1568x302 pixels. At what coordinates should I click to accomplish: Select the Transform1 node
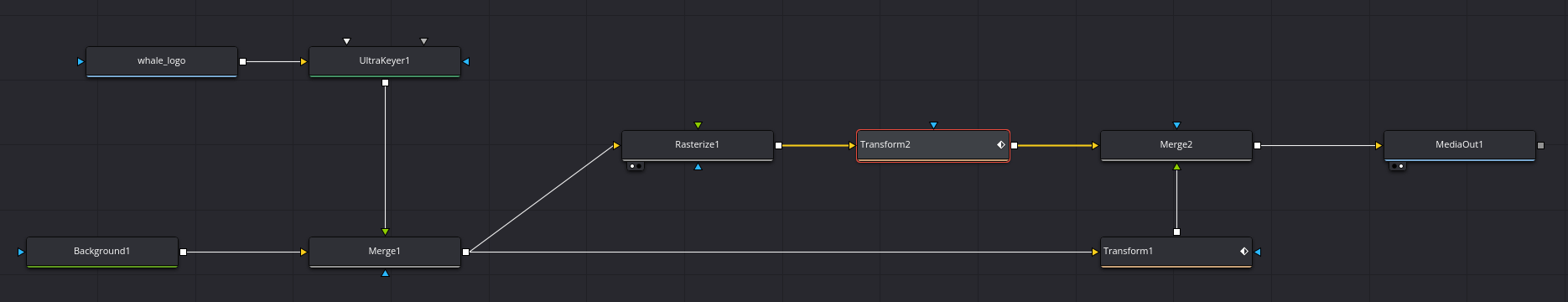[1176, 252]
